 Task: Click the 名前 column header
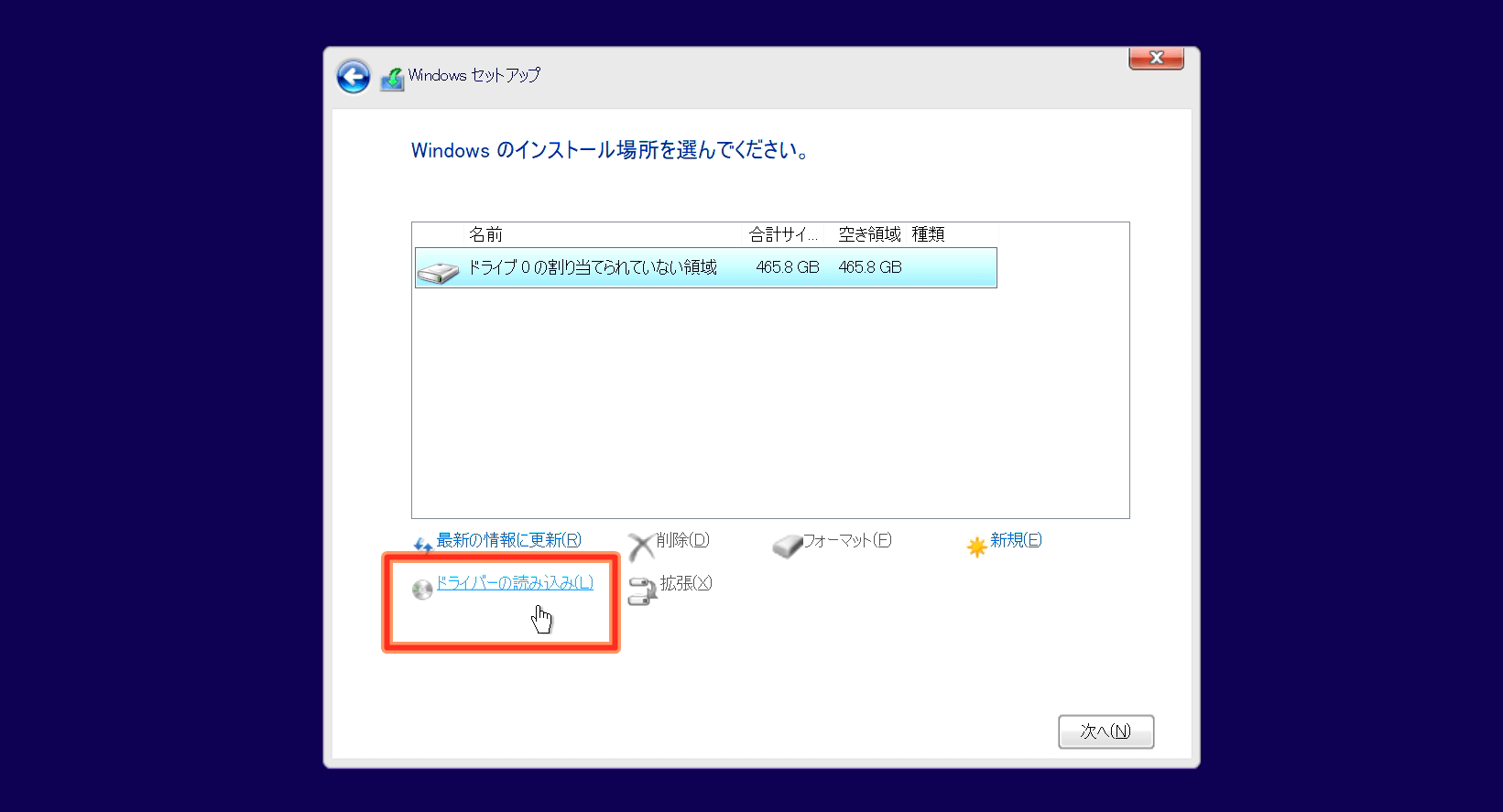pyautogui.click(x=485, y=234)
